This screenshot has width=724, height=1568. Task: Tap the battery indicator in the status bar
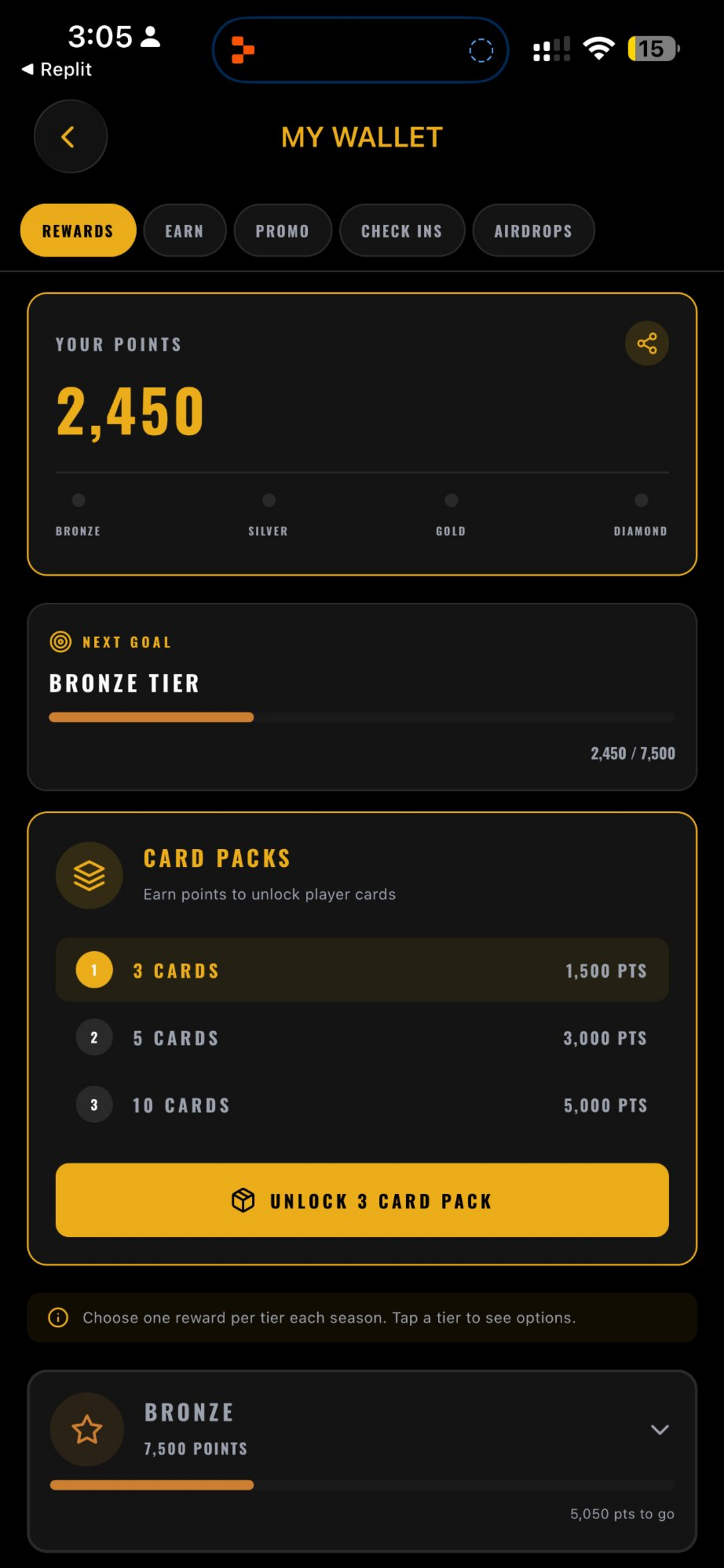[x=653, y=48]
